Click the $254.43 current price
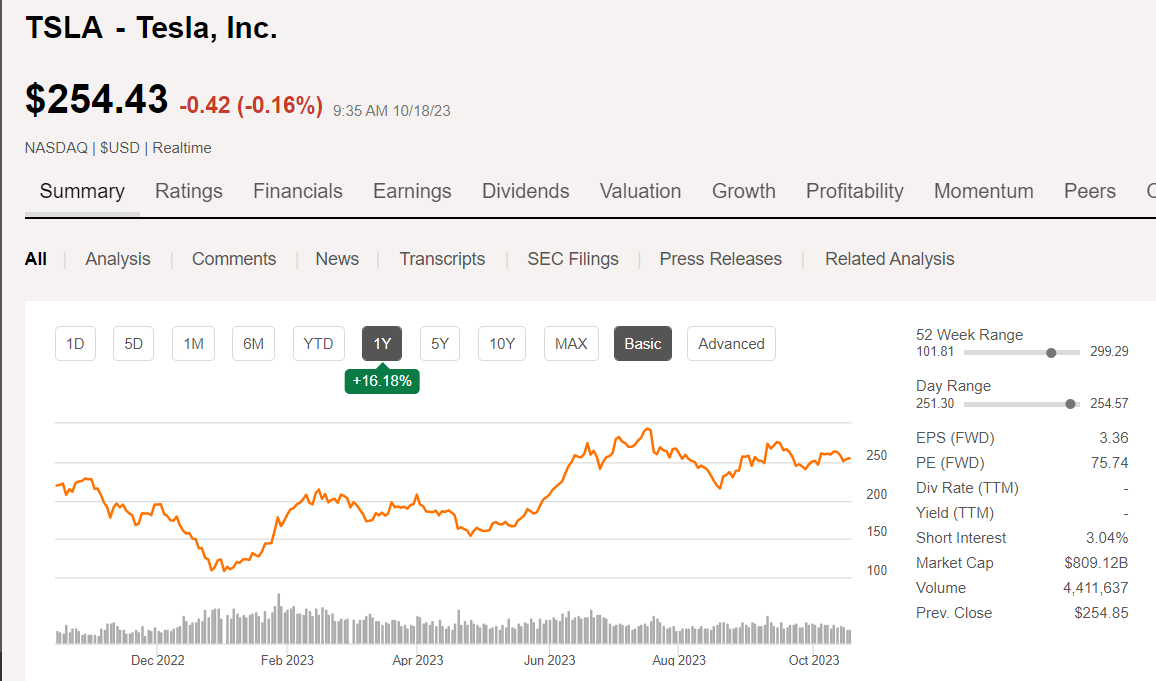Viewport: 1156px width, 681px height. click(97, 99)
